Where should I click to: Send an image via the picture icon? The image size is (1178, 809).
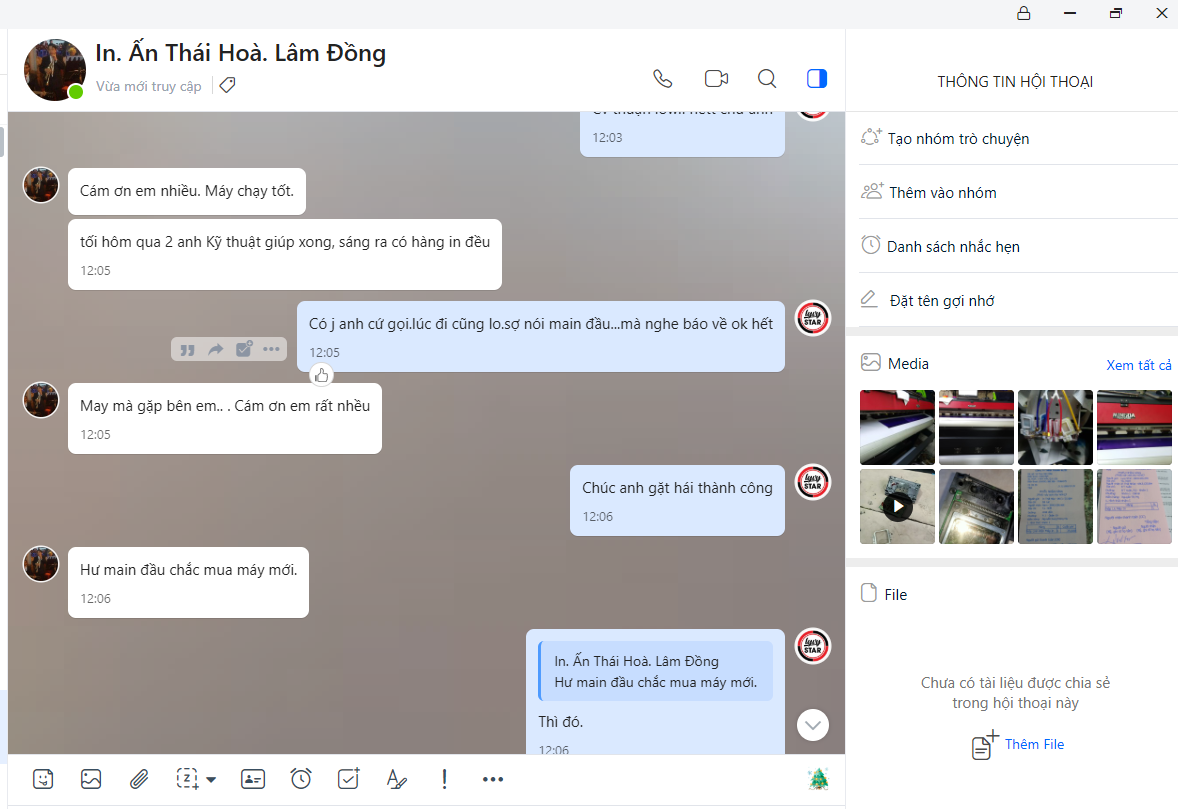[x=91, y=779]
